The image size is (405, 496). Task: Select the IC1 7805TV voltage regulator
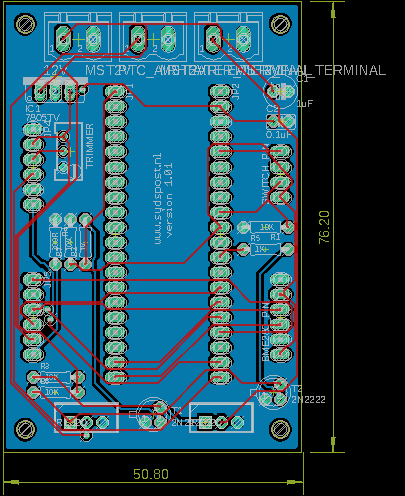[55, 90]
